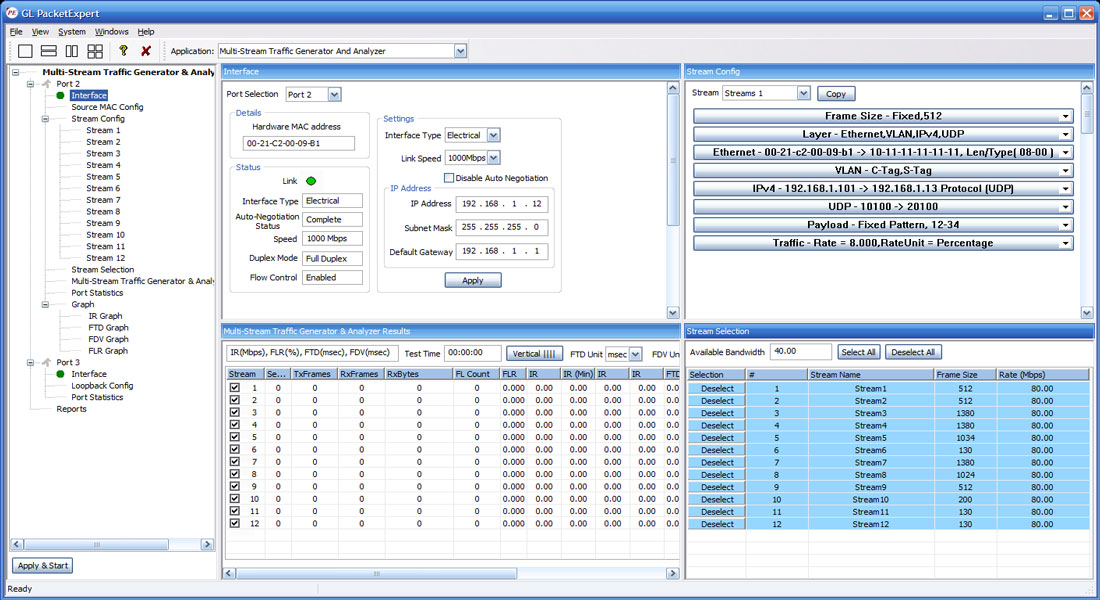Click the Hardware MAC address field

(299, 143)
